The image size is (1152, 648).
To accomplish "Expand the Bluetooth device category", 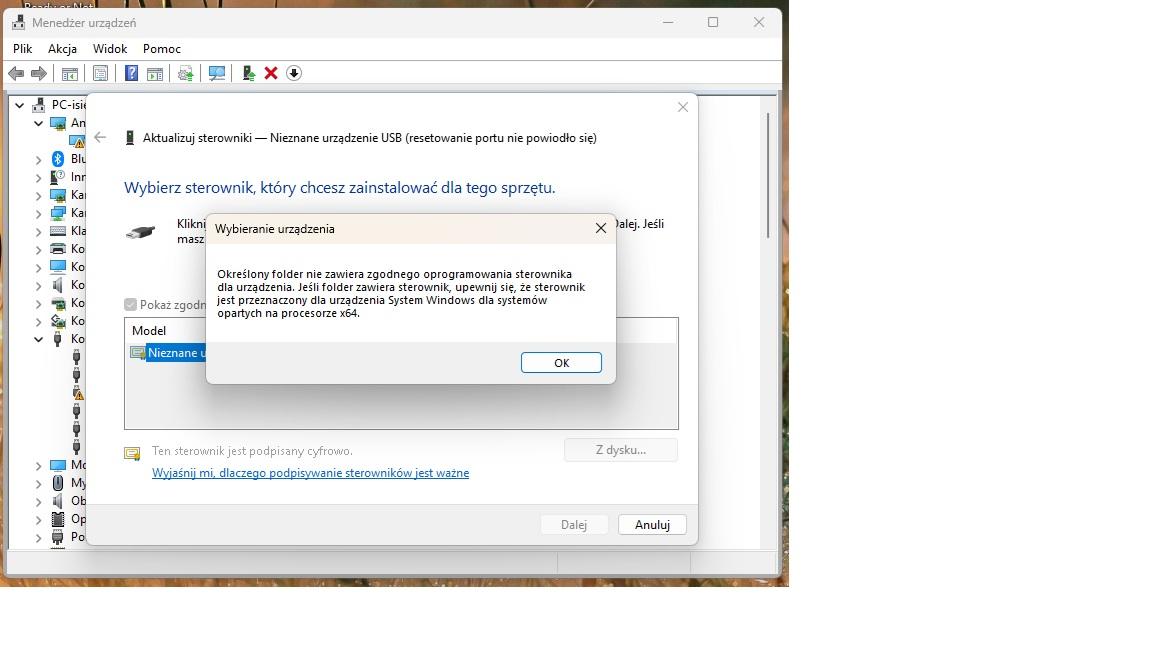I will pos(39,159).
